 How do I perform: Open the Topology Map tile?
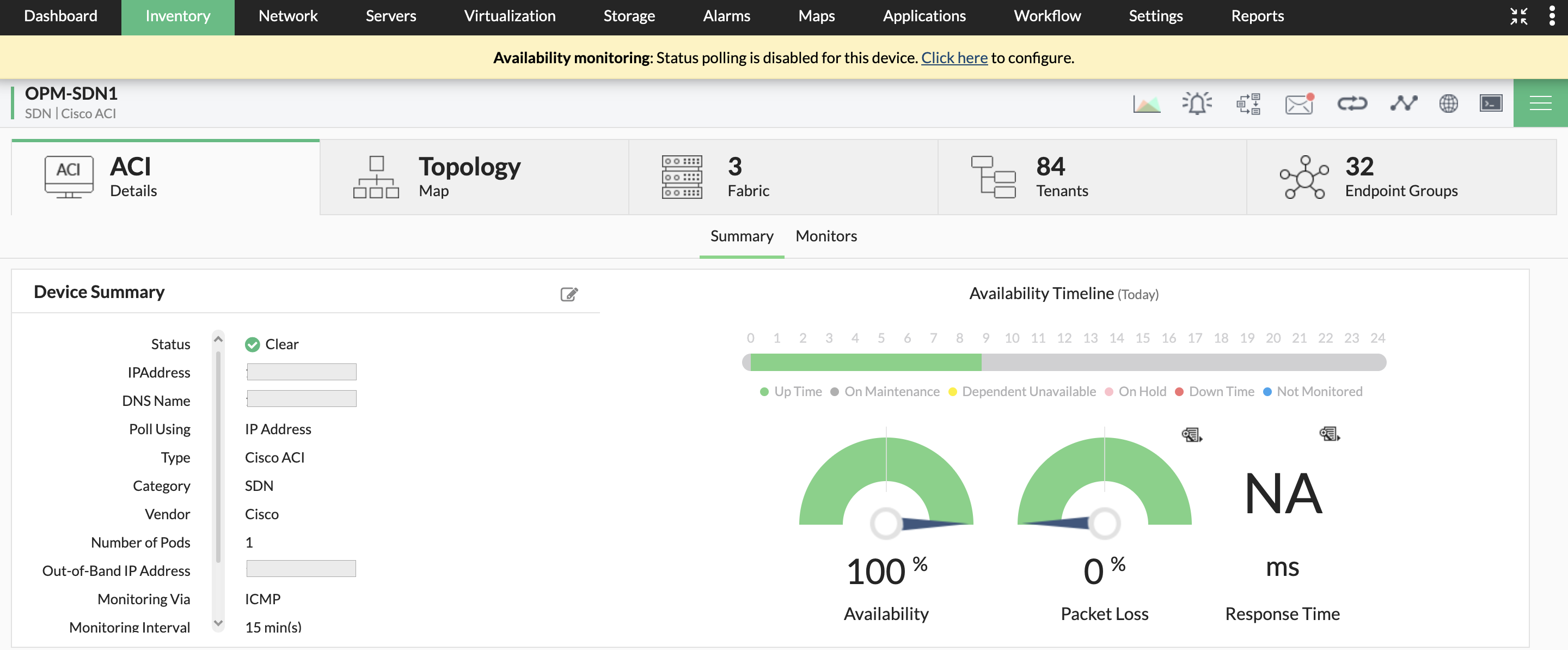(474, 177)
